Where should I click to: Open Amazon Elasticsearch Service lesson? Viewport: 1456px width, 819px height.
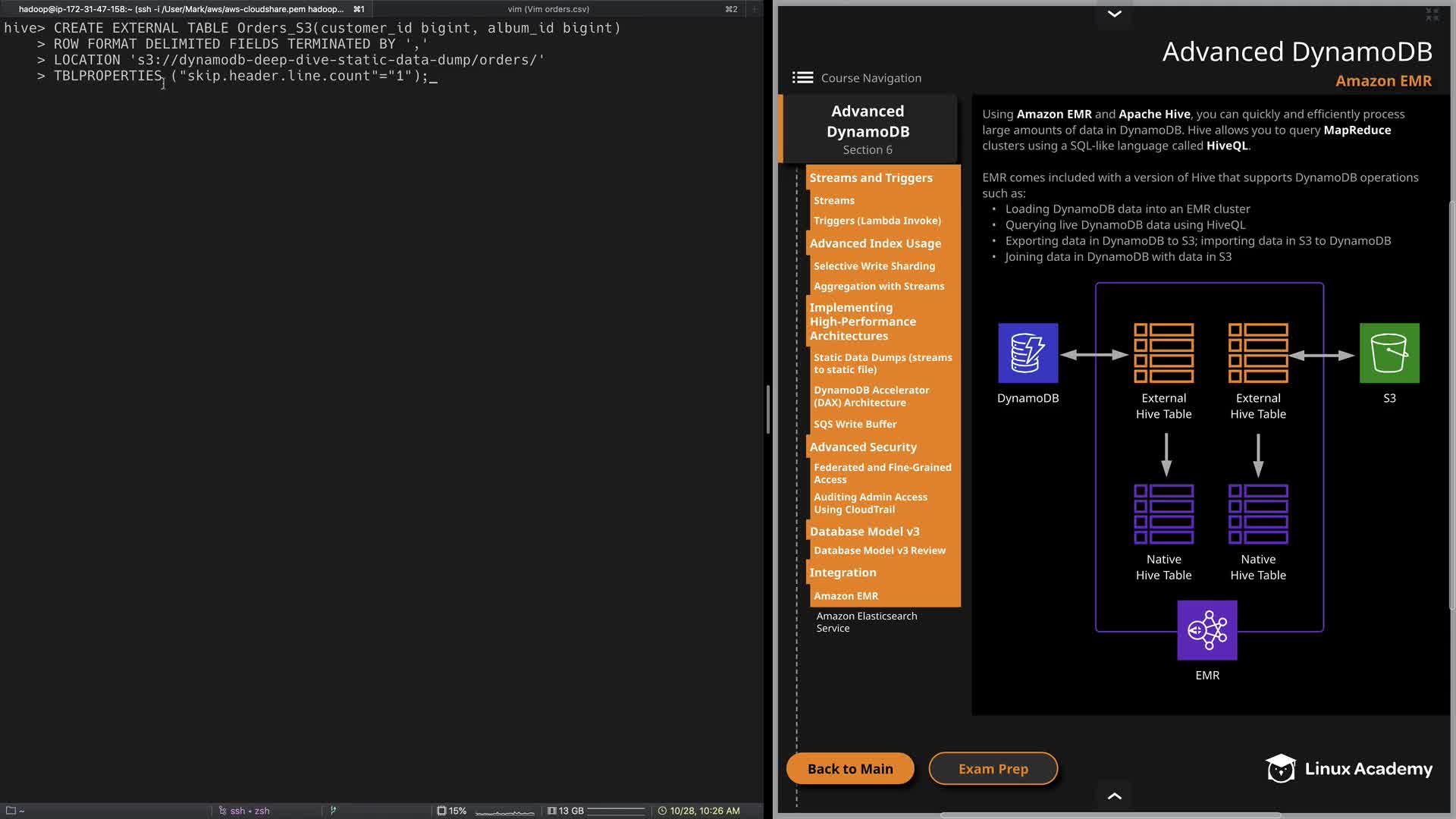tap(866, 622)
